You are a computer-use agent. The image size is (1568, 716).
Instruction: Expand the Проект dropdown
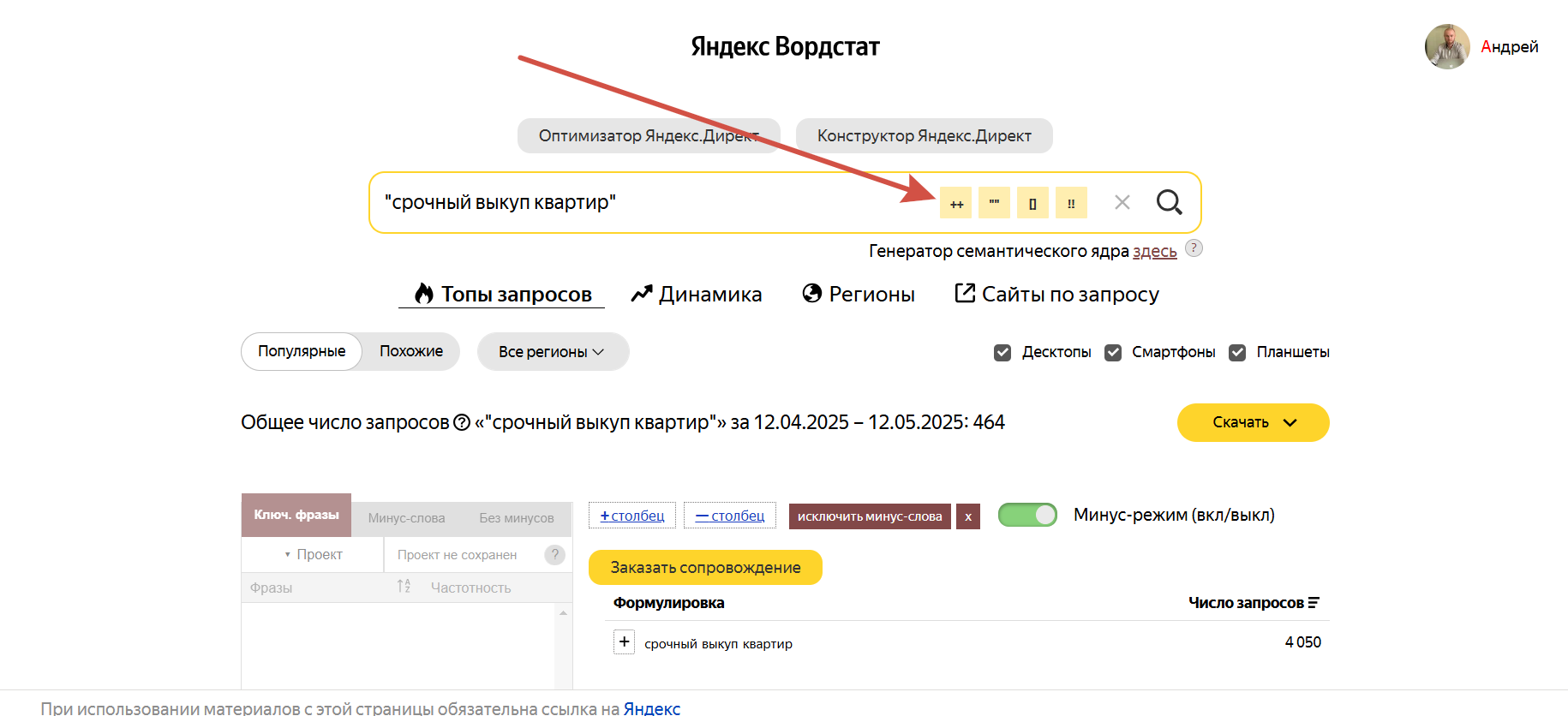click(313, 554)
